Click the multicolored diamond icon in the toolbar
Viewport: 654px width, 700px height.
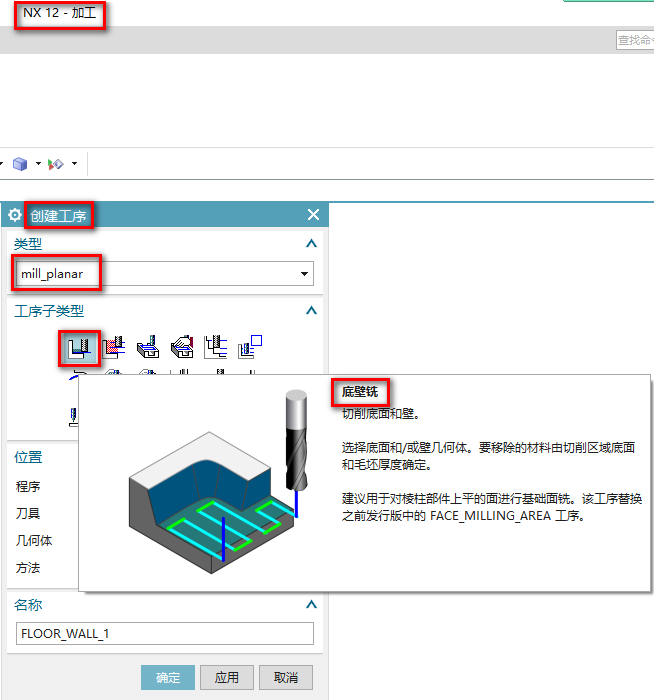[x=57, y=163]
